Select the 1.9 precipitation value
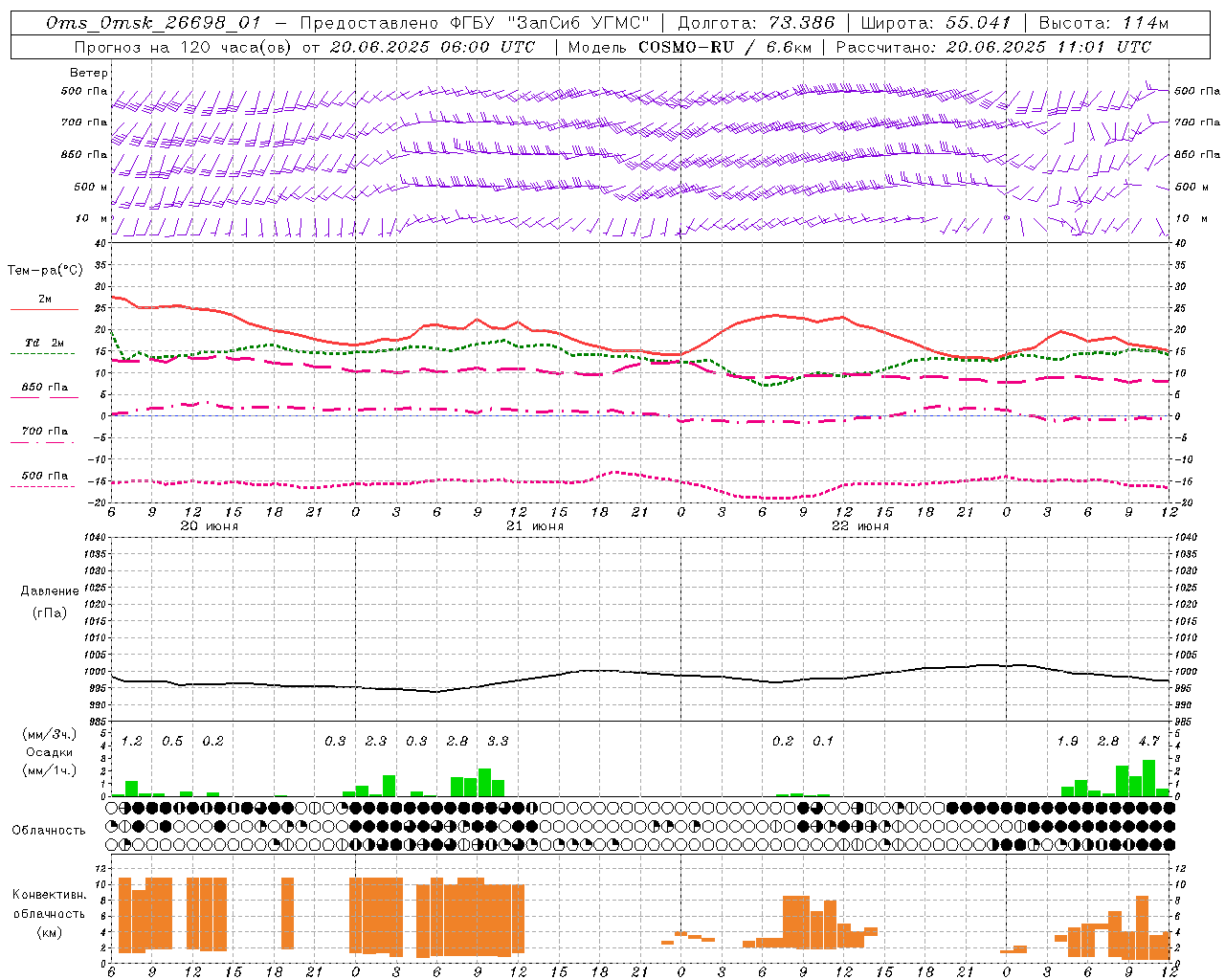Image resolution: width=1225 pixels, height=980 pixels. tap(1068, 741)
